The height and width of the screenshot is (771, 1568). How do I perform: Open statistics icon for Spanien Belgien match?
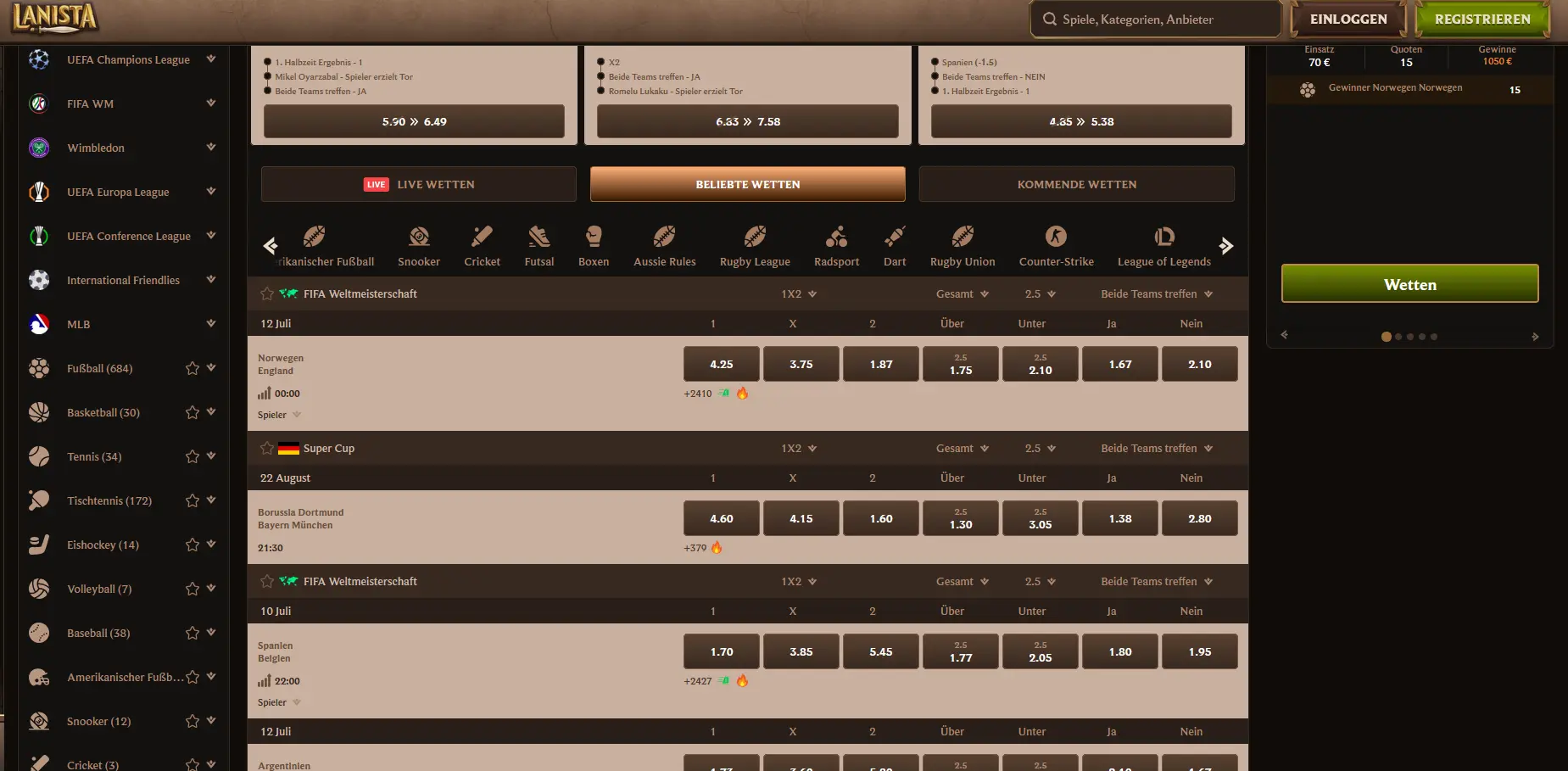point(265,681)
